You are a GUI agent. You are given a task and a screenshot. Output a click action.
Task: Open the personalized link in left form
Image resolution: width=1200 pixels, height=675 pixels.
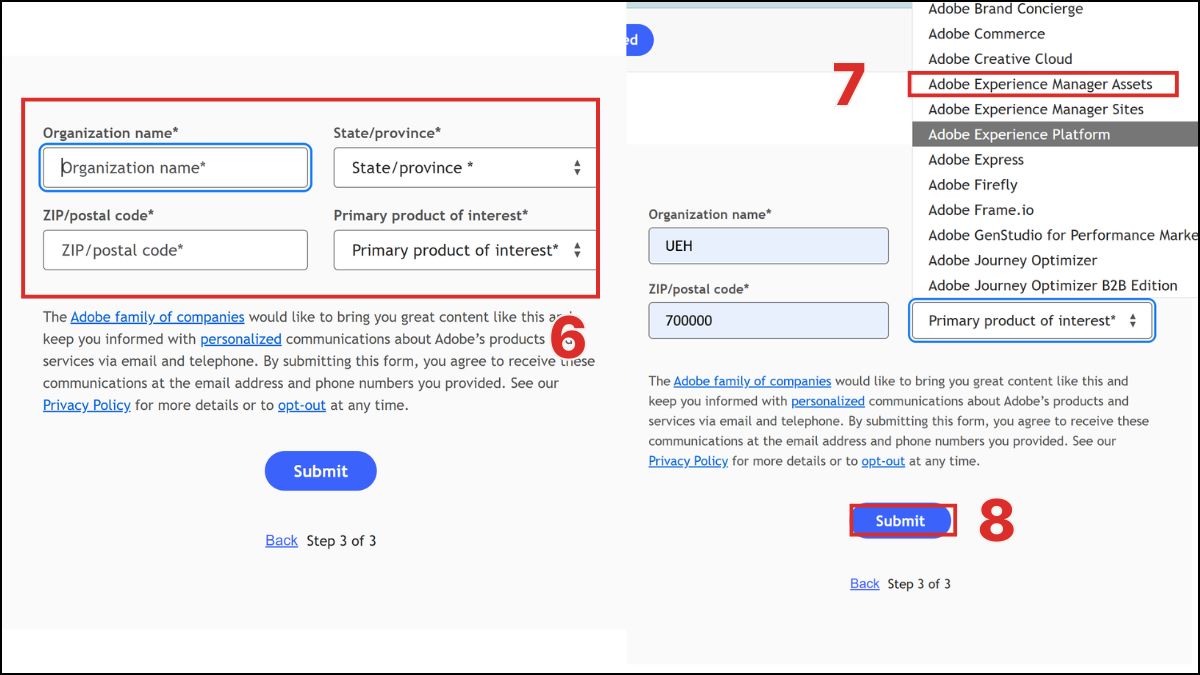pos(241,339)
